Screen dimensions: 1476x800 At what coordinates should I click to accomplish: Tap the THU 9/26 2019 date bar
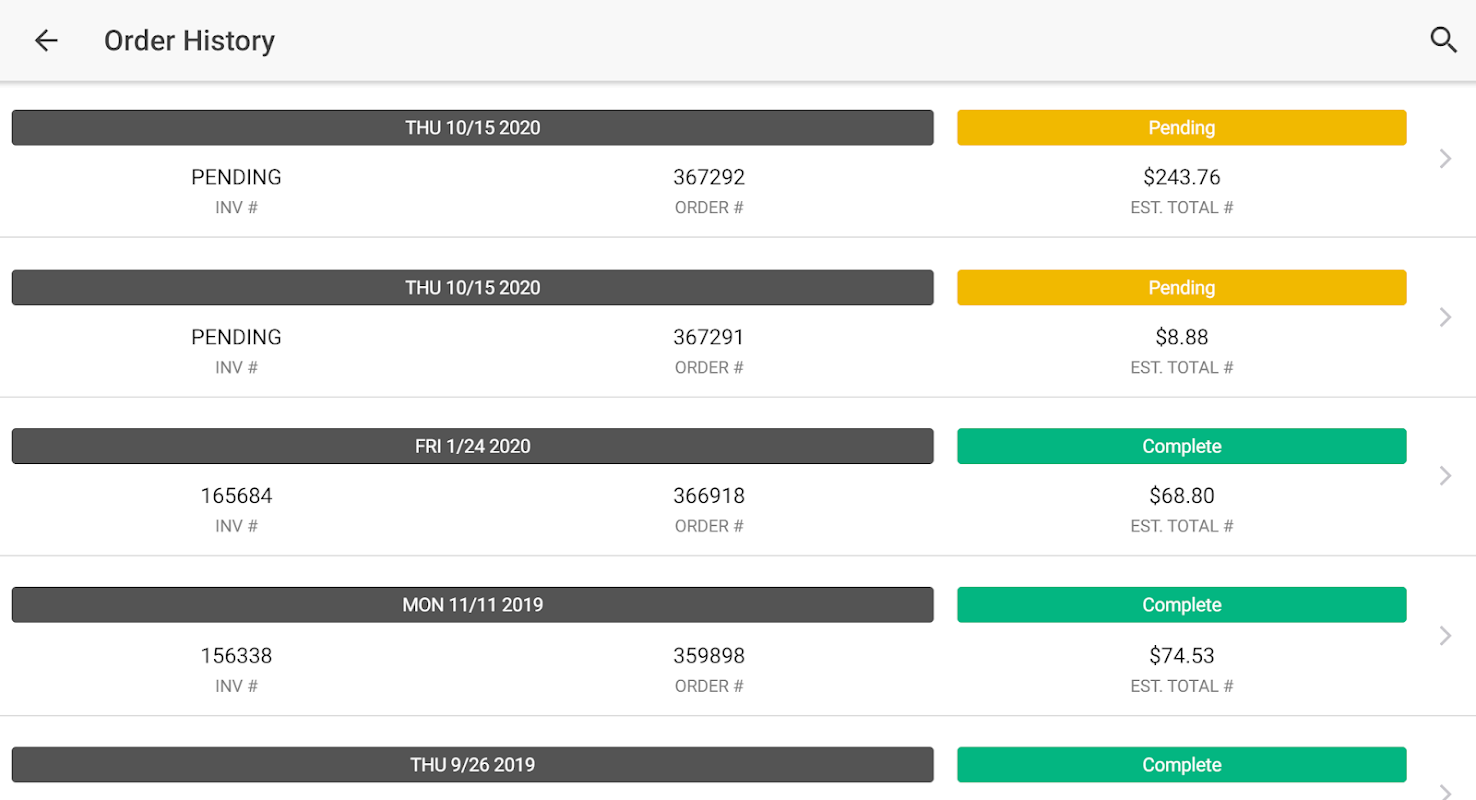pos(472,765)
